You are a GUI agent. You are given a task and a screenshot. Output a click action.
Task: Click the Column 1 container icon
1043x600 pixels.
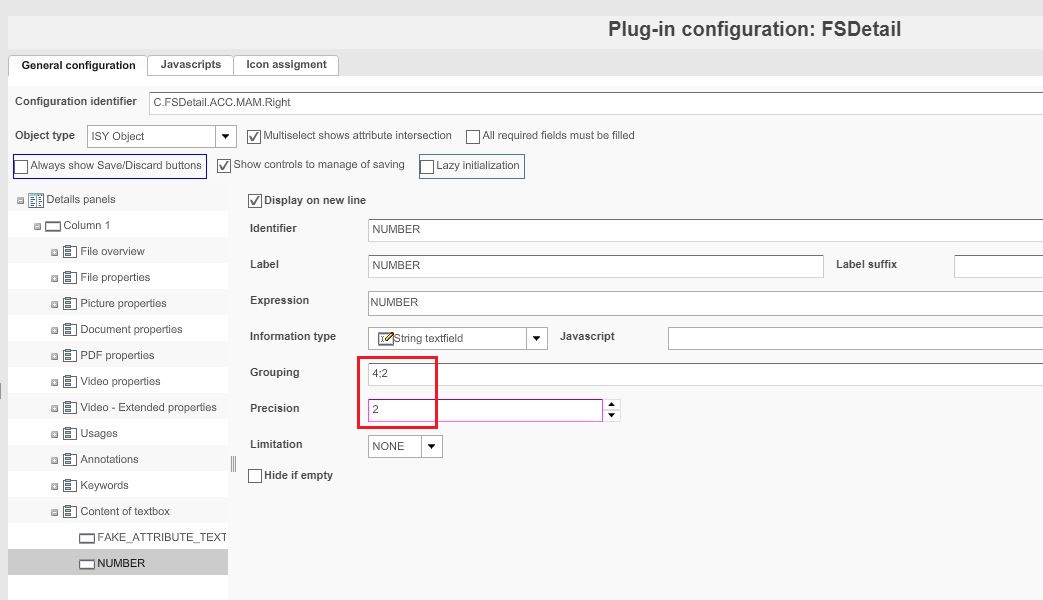click(53, 226)
